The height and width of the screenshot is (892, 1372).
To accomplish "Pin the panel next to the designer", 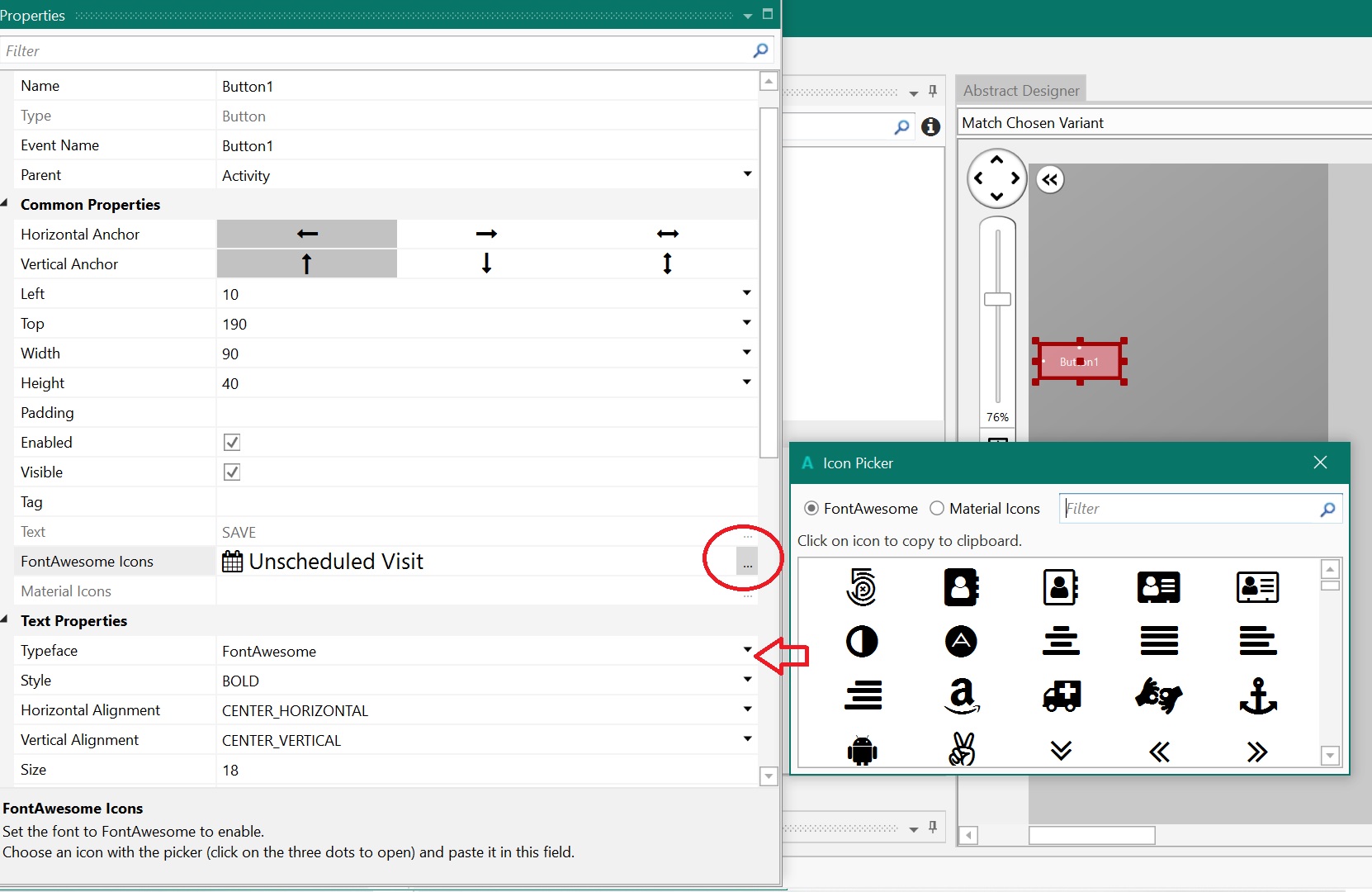I will [x=933, y=91].
